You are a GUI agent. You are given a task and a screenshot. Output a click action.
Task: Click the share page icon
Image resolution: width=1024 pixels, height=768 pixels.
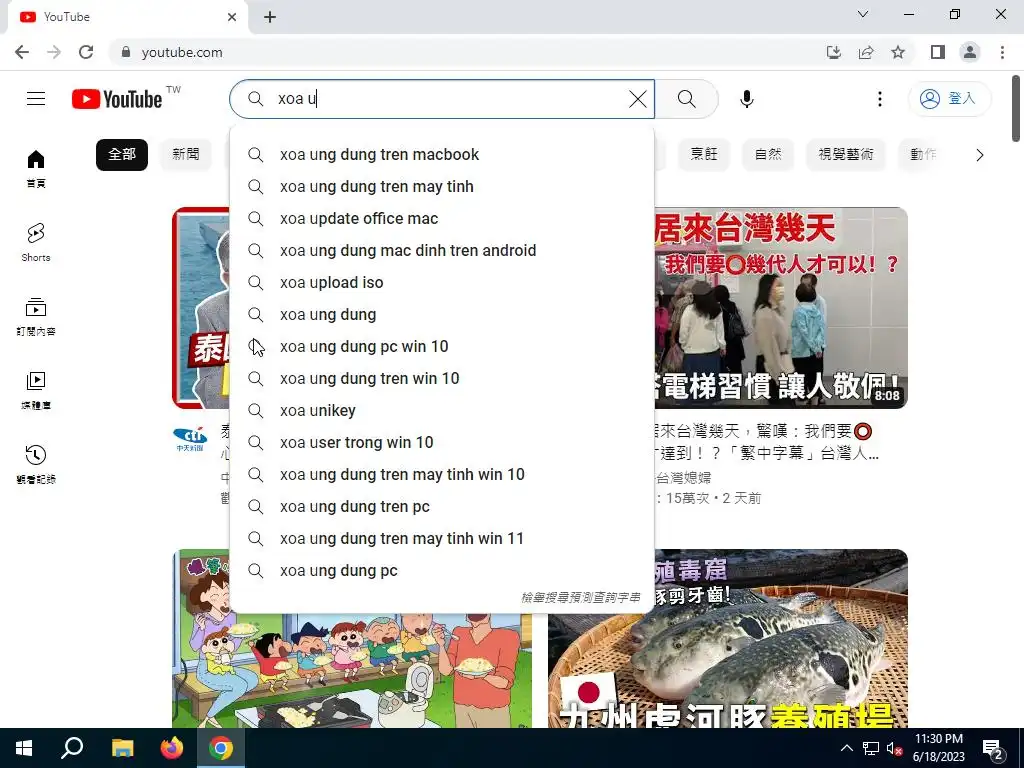[x=866, y=52]
